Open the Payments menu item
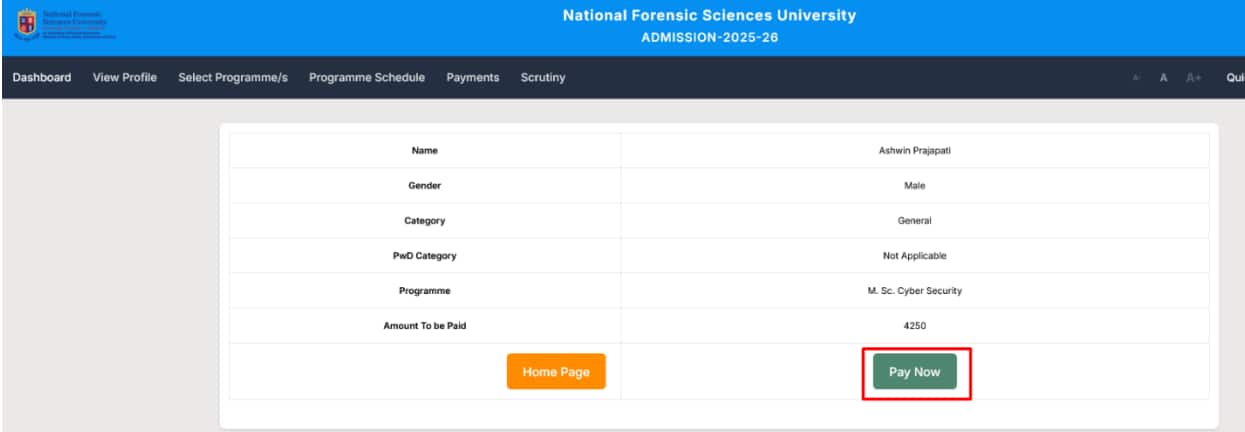 point(473,78)
